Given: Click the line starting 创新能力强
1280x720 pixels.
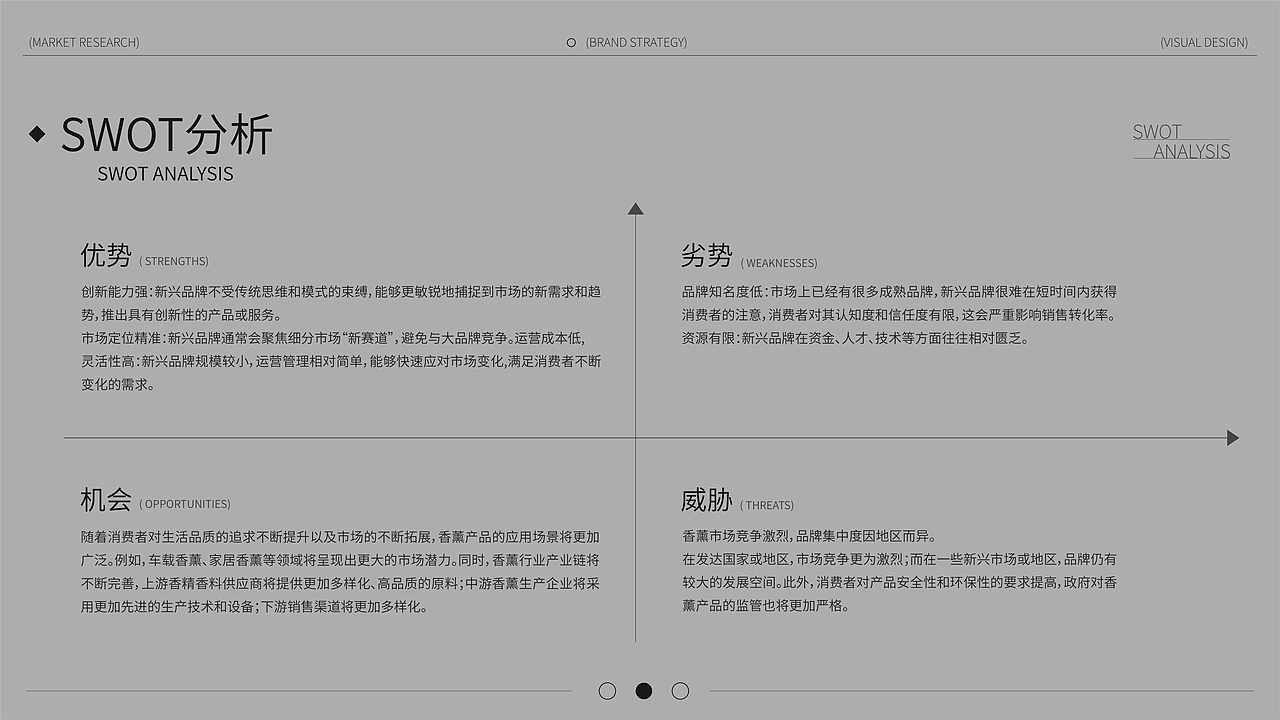Looking at the screenshot, I should (x=341, y=292).
